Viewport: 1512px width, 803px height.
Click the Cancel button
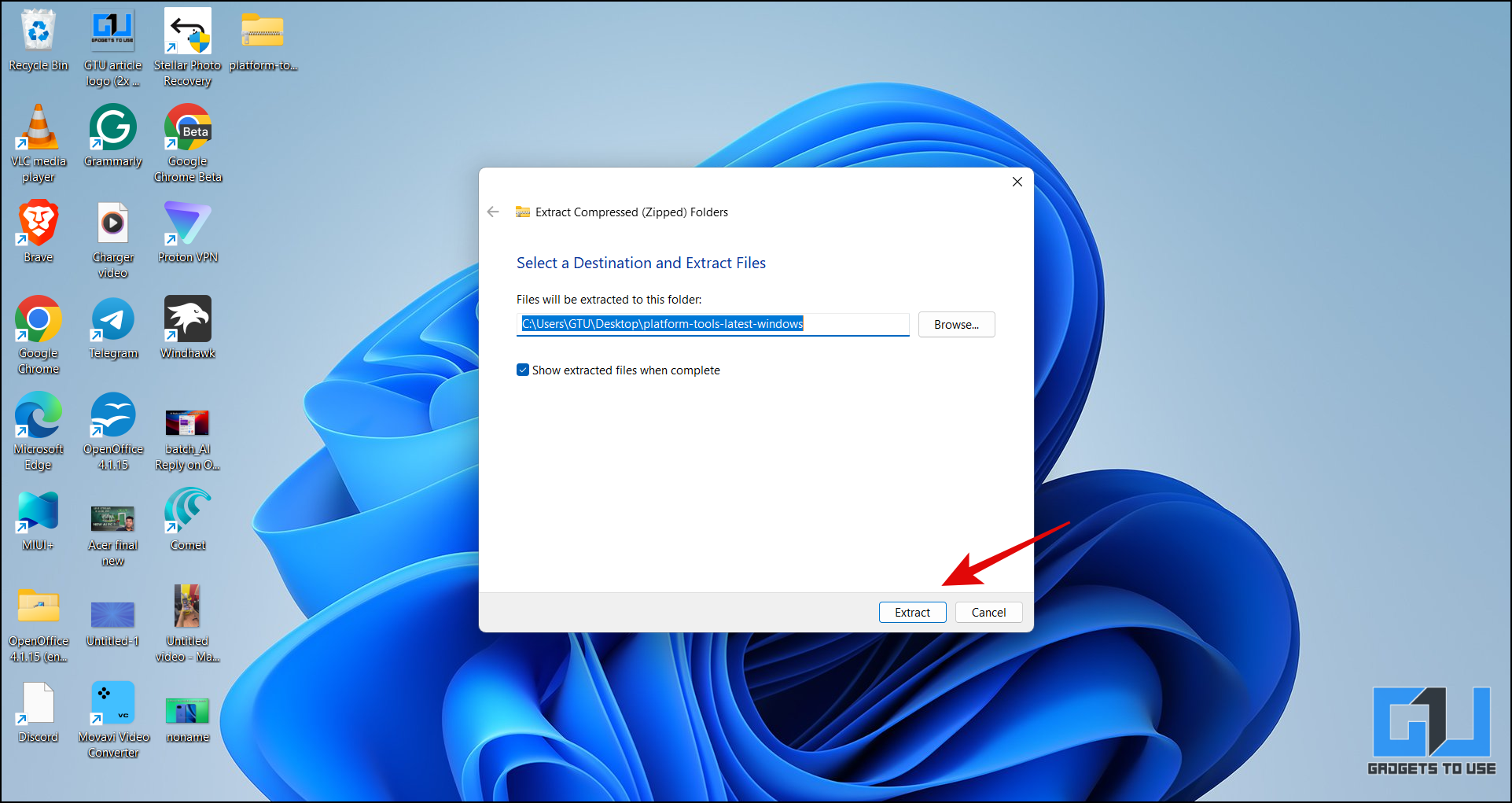tap(988, 612)
